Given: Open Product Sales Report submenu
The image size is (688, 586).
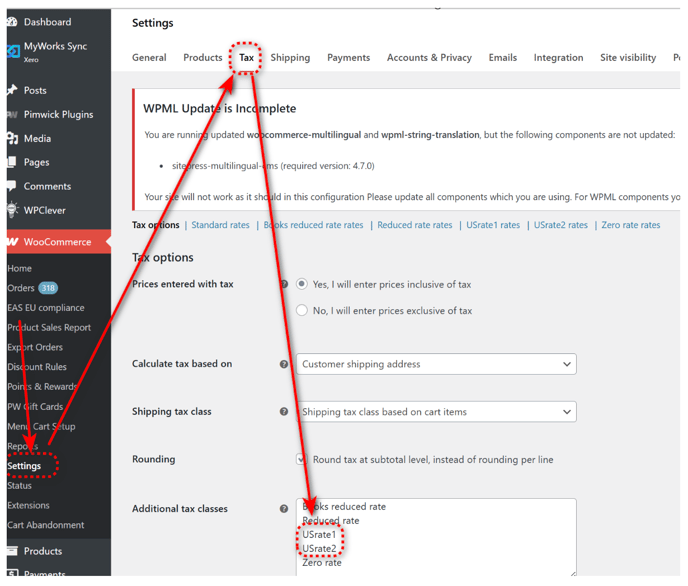Looking at the screenshot, I should (x=49, y=328).
